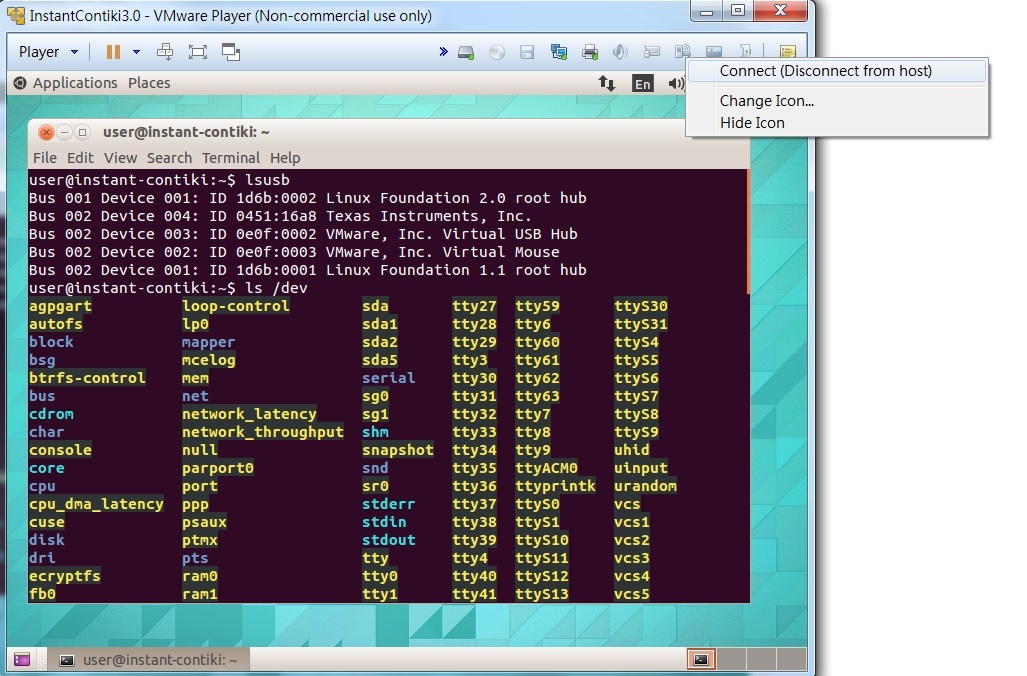Image resolution: width=1027 pixels, height=676 pixels.
Task: Pause the virtual machine
Action: (113, 52)
